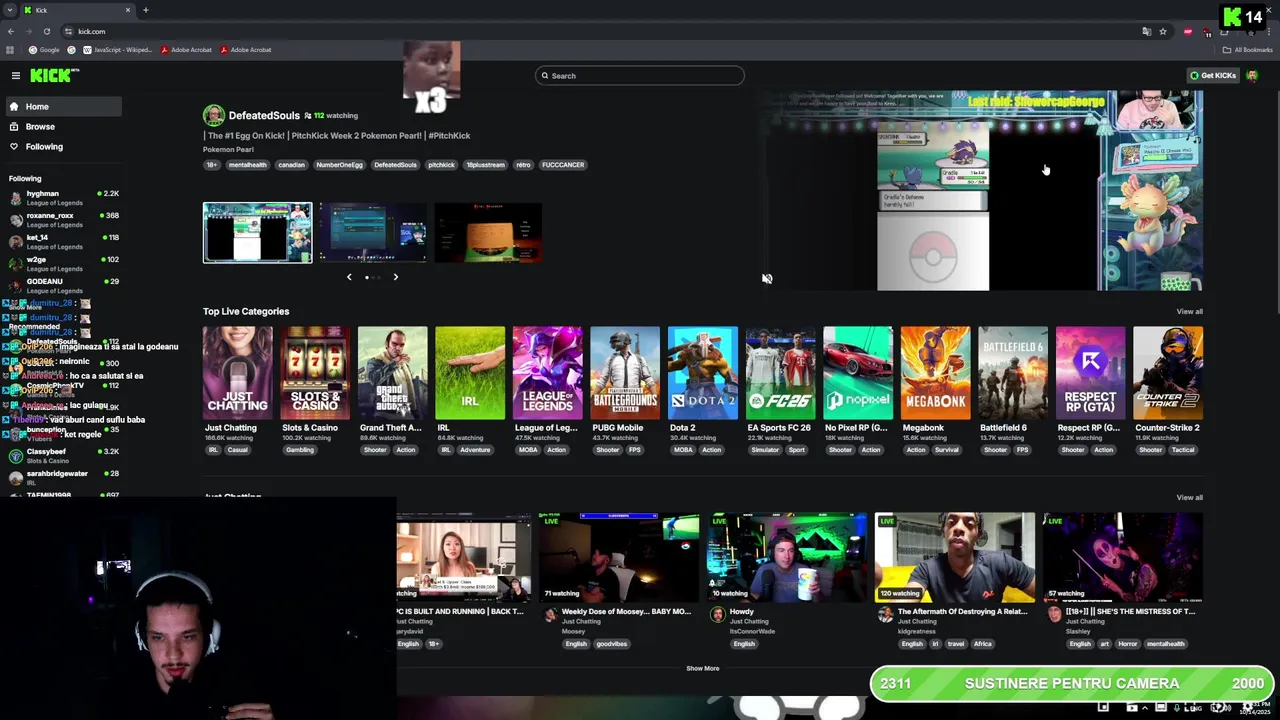This screenshot has height=720, width=1280.
Task: Open Weekly Dose of Moosey stream thumbnail
Action: pyautogui.click(x=619, y=557)
